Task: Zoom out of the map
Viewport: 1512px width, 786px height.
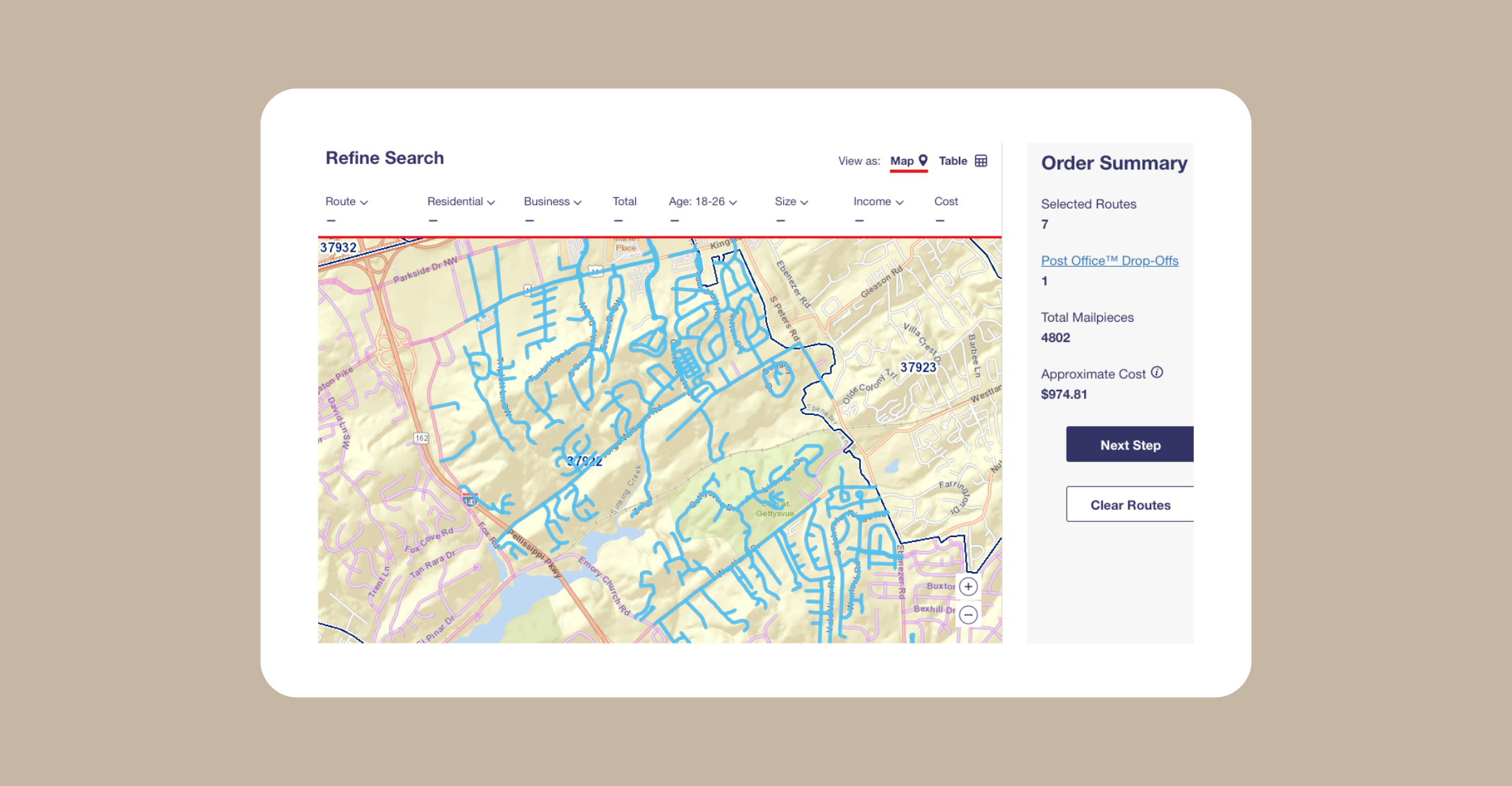Action: [968, 615]
